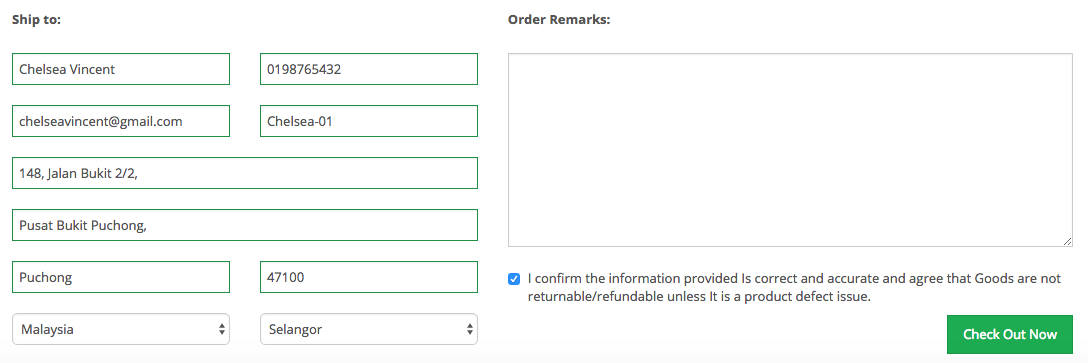Select the Puchong city field
1088x363 pixels.
[x=121, y=277]
